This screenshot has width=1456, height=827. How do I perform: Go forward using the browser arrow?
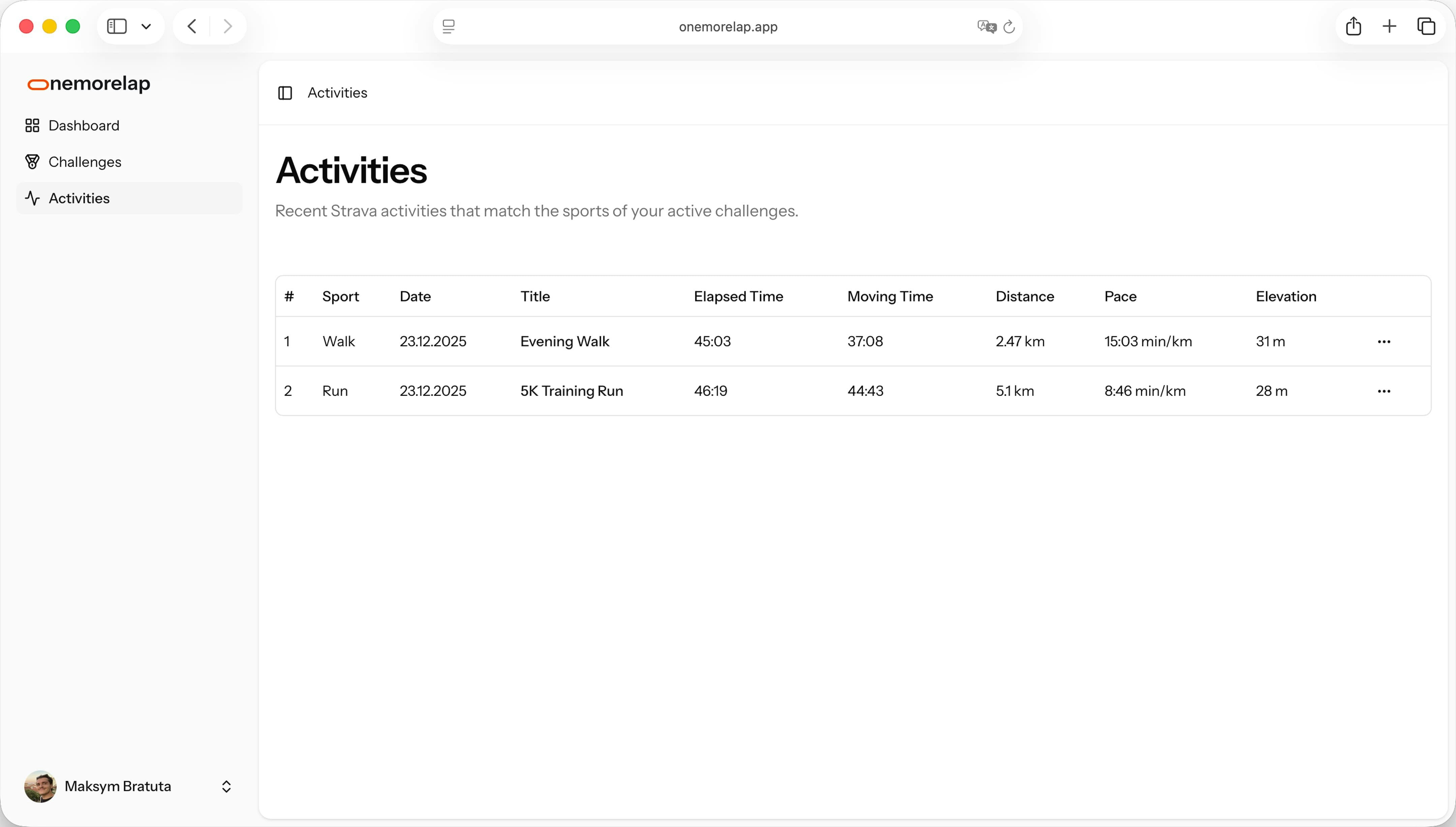pyautogui.click(x=228, y=26)
